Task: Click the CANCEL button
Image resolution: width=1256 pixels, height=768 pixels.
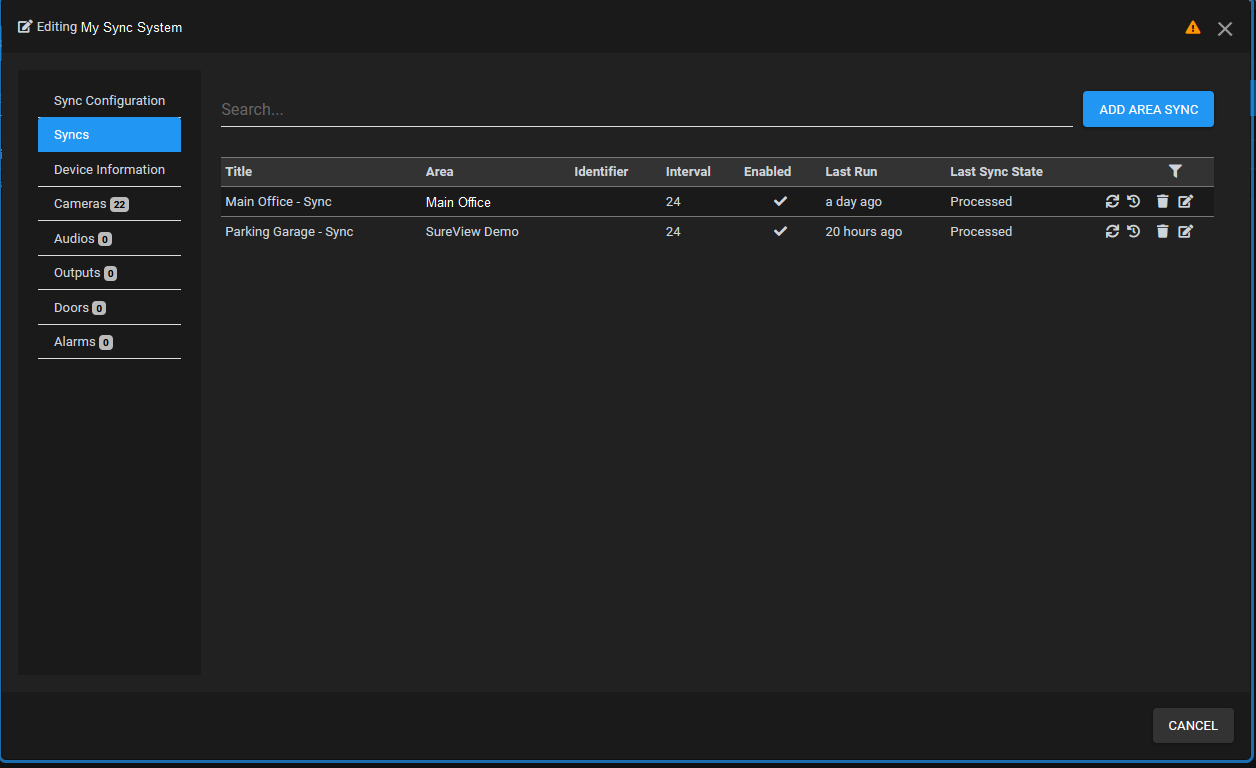Action: (1193, 726)
